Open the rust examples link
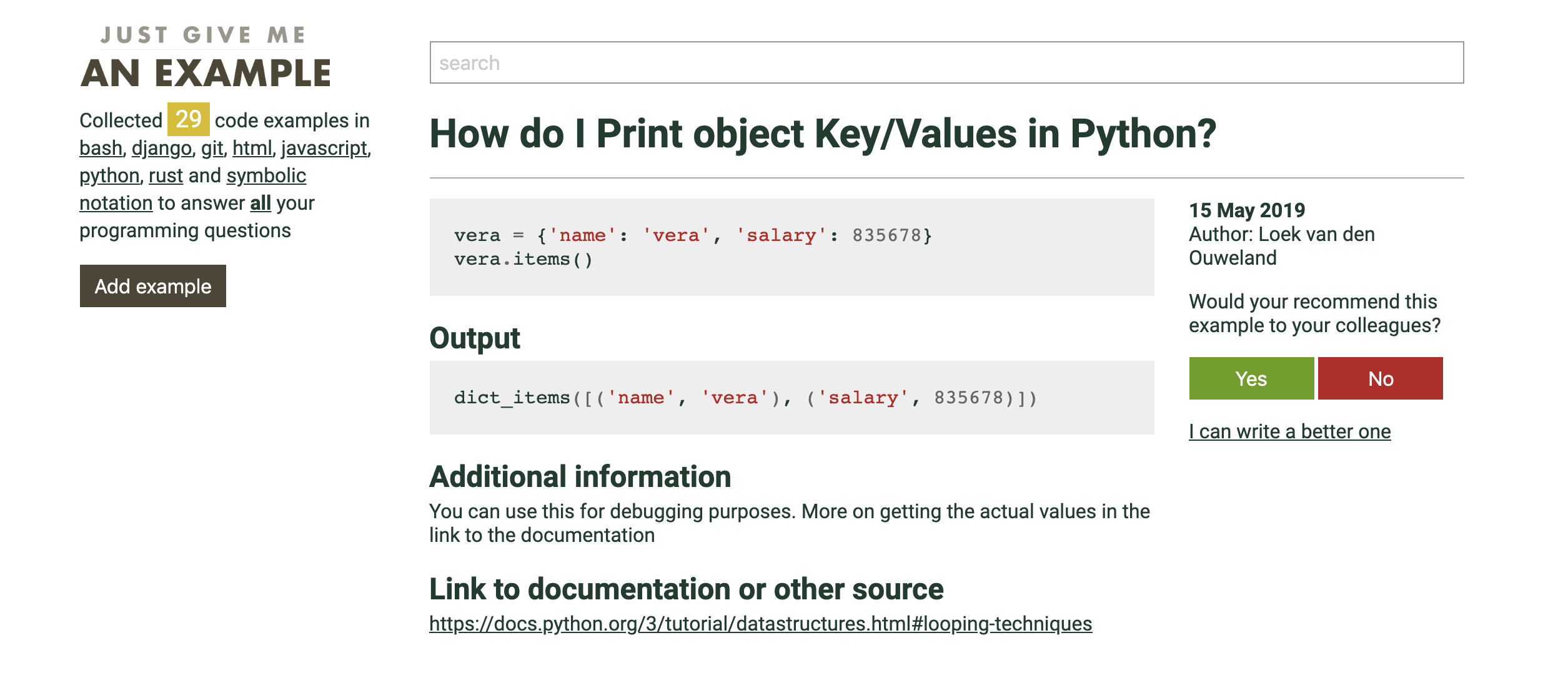This screenshot has height=693, width=1568. (166, 175)
